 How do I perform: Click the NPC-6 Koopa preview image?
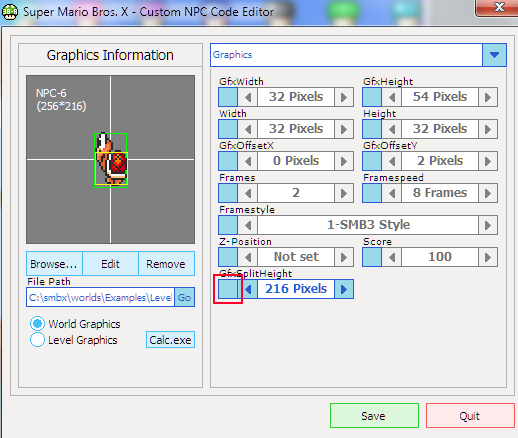click(x=111, y=159)
